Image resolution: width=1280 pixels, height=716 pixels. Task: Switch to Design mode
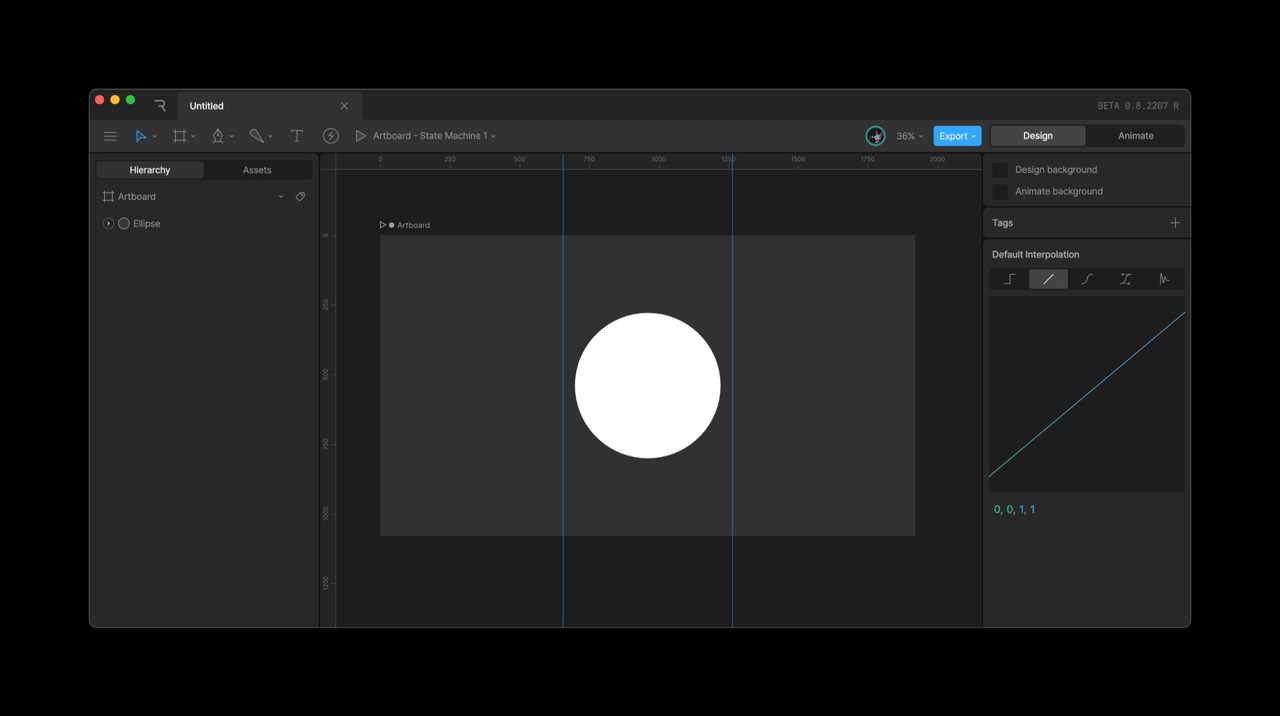[1038, 136]
